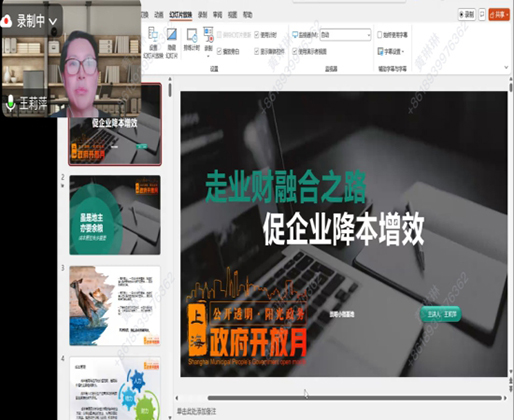This screenshot has height=420, width=514.
Task: Open the 监视器 (Monitor) dropdown set to 自动
Action: click(345, 35)
